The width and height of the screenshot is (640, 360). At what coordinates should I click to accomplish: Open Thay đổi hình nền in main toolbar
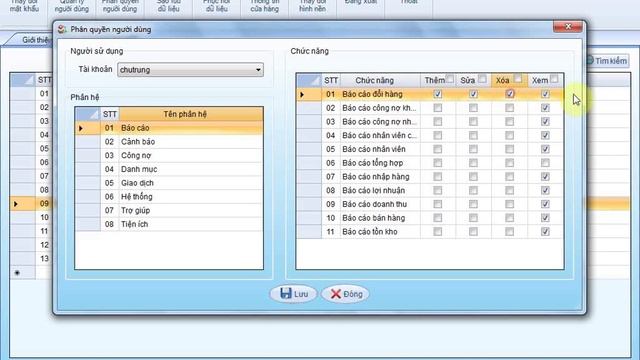(x=312, y=6)
